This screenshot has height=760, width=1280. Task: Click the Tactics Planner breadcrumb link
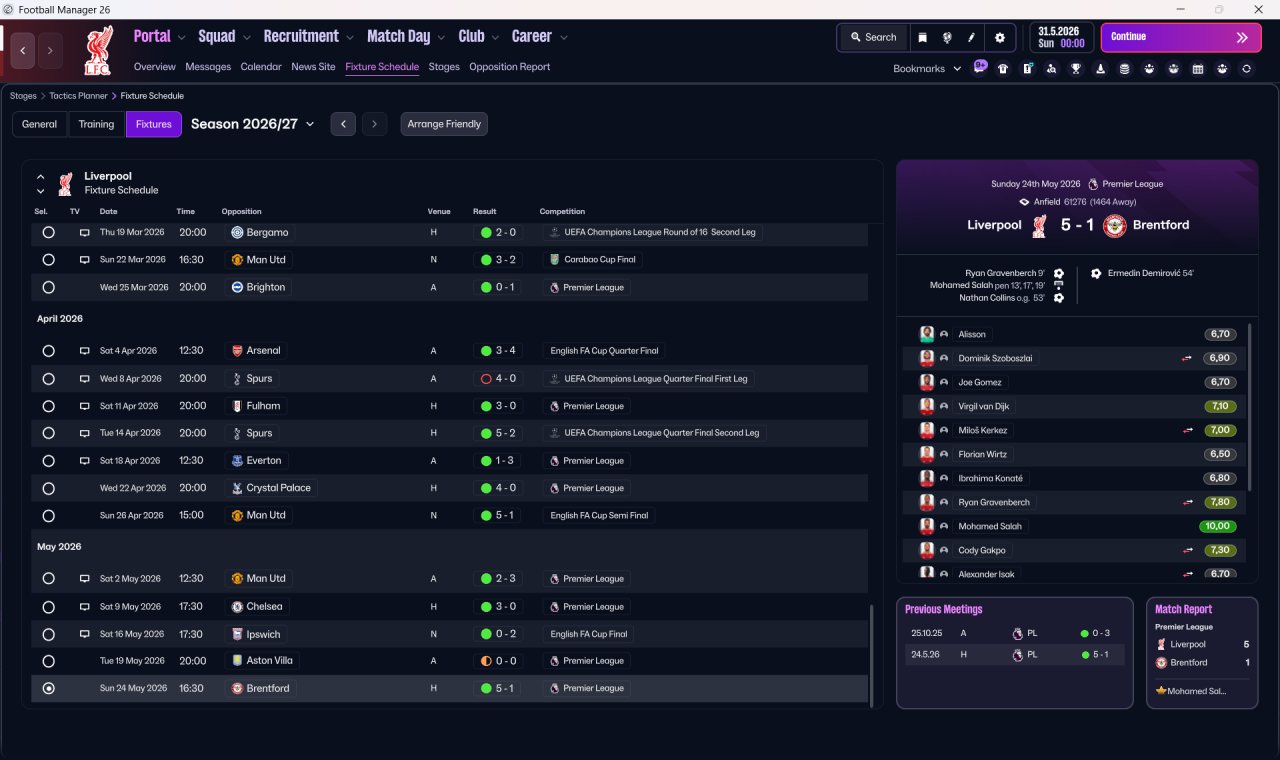tap(79, 96)
